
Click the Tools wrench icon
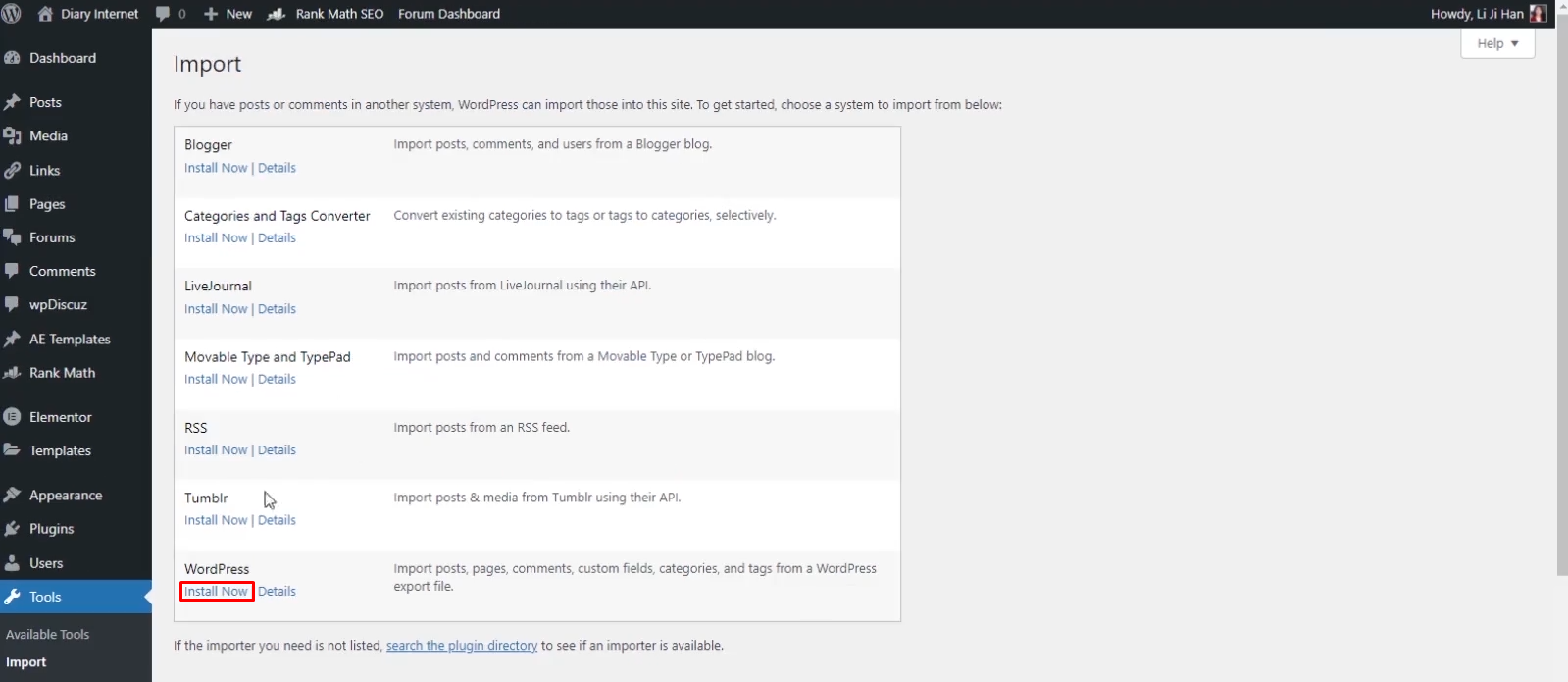click(x=12, y=597)
